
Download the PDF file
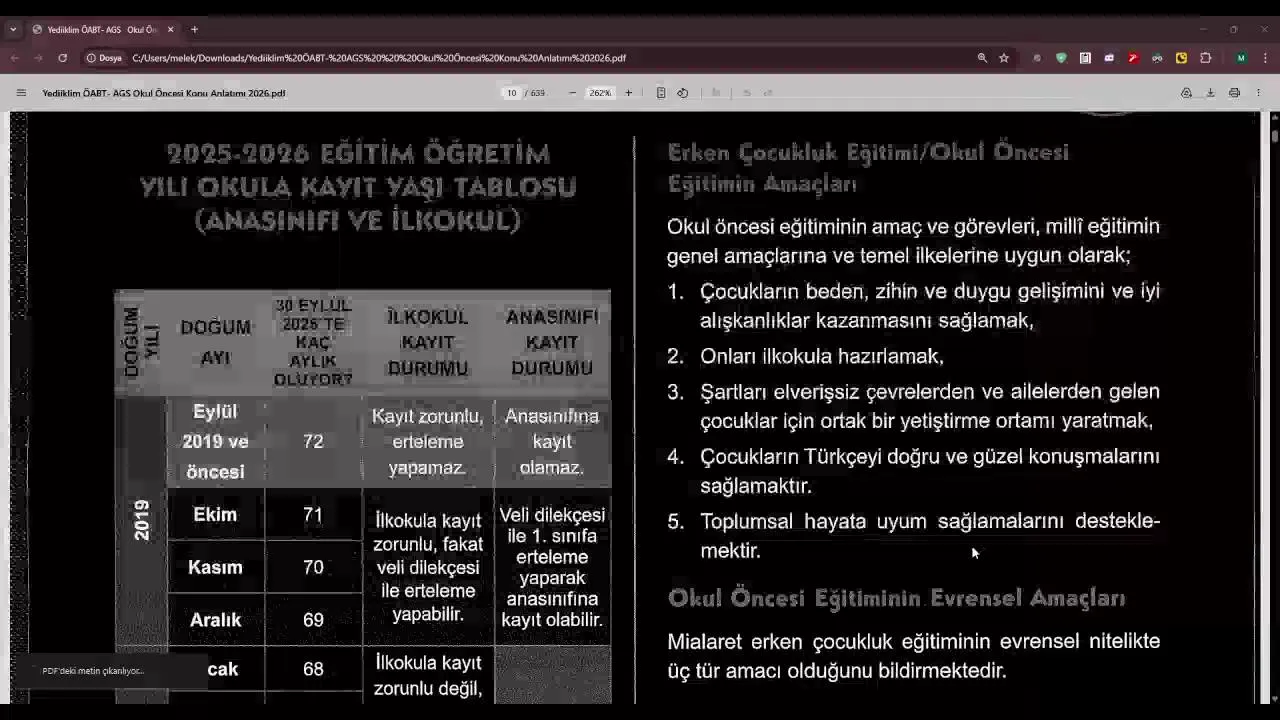tap(1210, 93)
